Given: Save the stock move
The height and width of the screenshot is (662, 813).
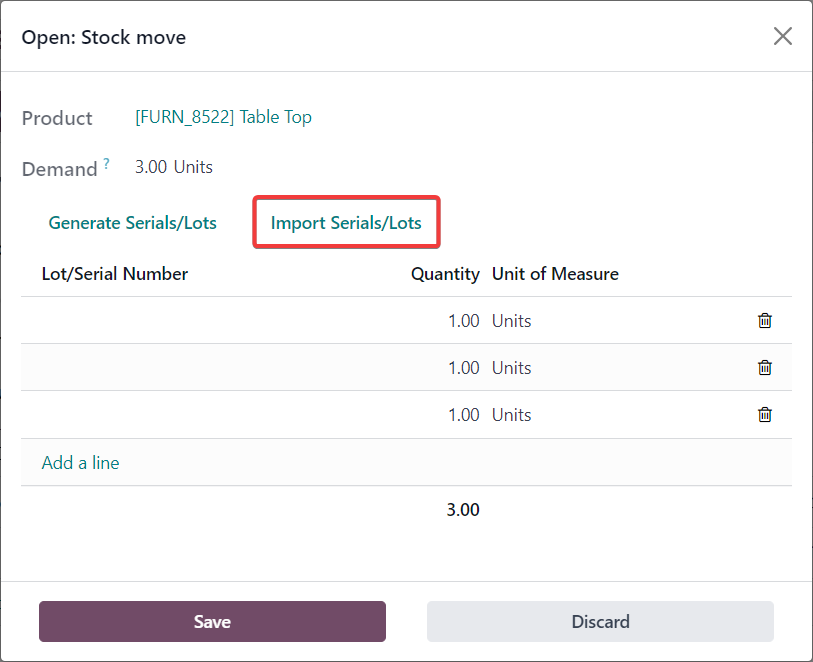Looking at the screenshot, I should tap(213, 621).
